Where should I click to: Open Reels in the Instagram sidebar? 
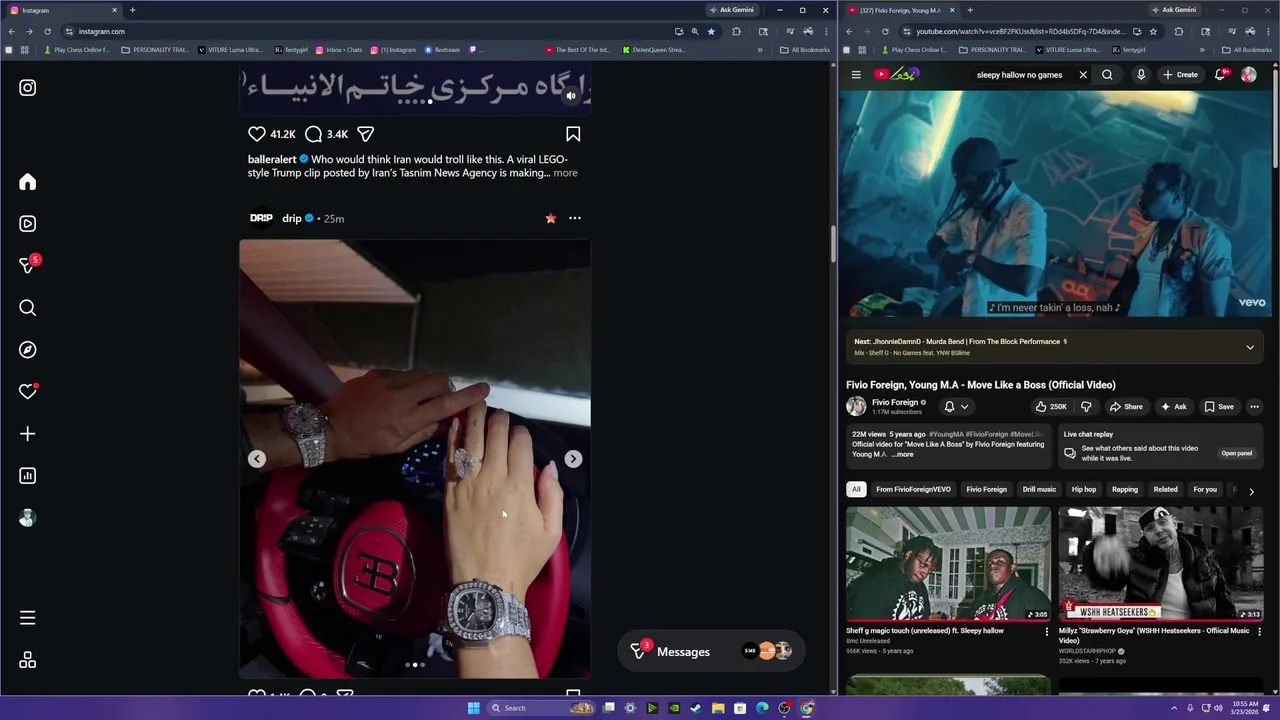[28, 224]
